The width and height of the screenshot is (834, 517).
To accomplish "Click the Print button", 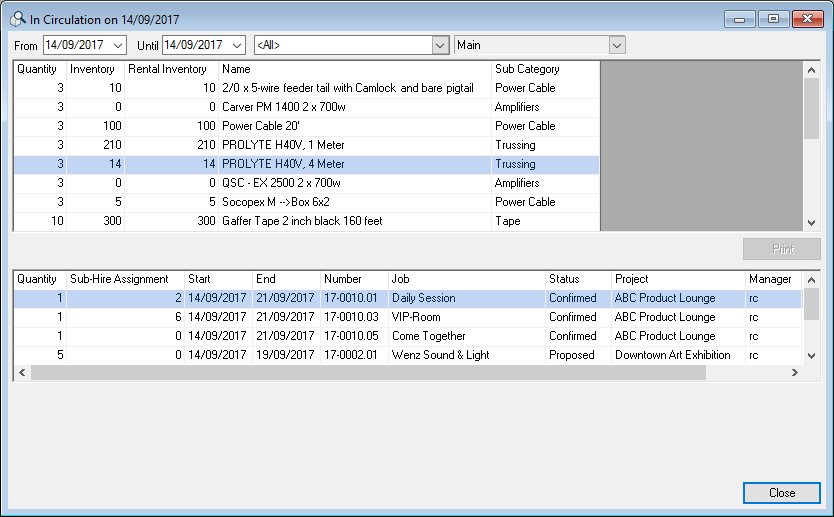I will [781, 249].
